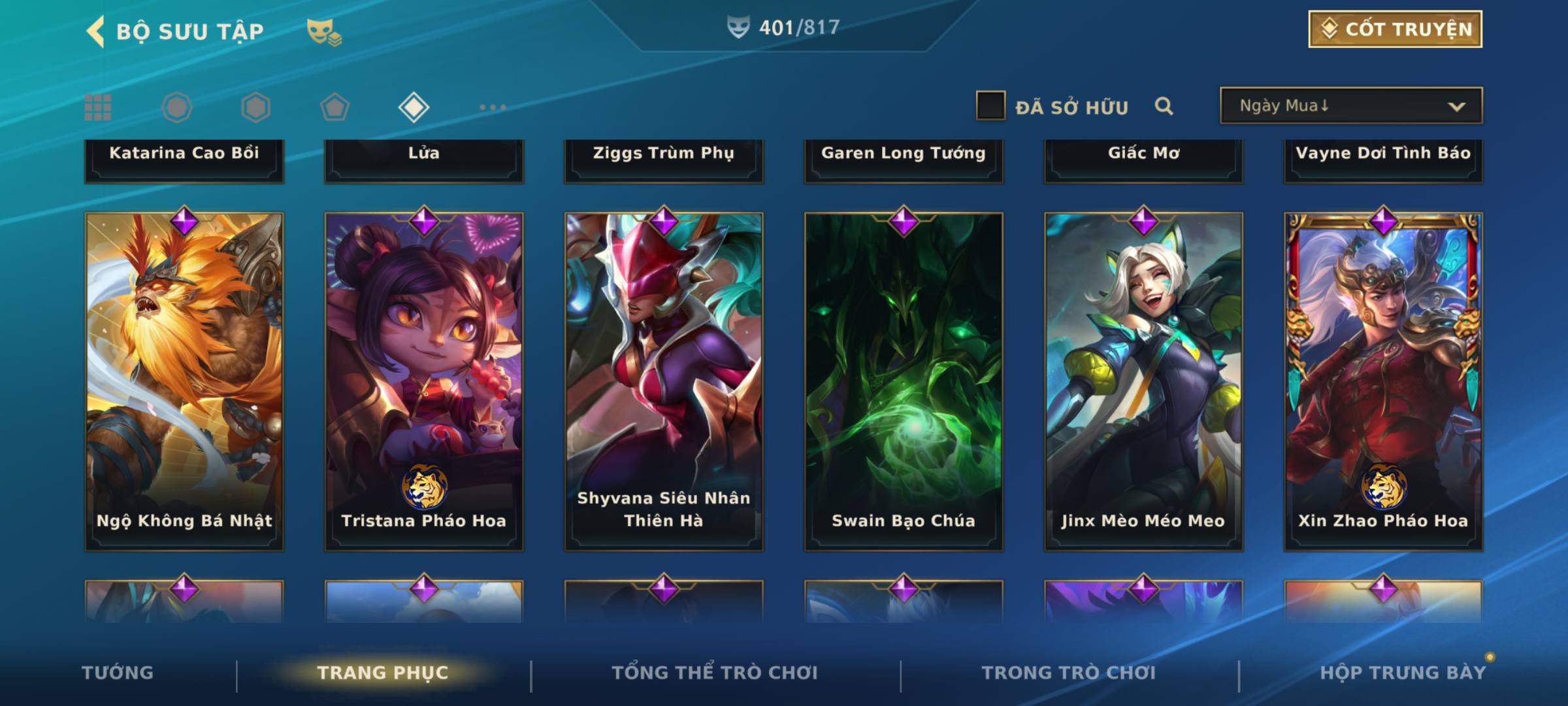Open the Cốt Truyện button
Image resolution: width=1568 pixels, height=706 pixels.
(1395, 29)
